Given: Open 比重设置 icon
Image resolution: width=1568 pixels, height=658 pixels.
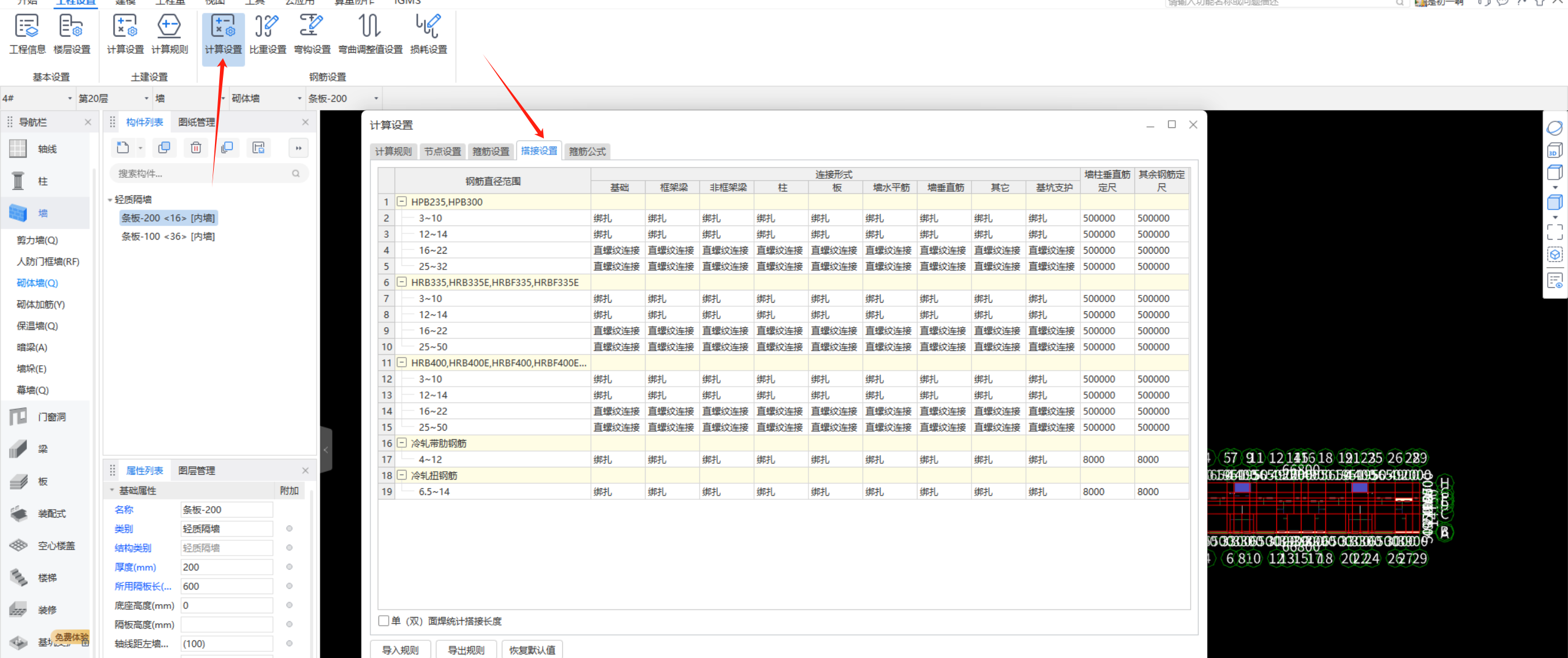Looking at the screenshot, I should tap(268, 34).
